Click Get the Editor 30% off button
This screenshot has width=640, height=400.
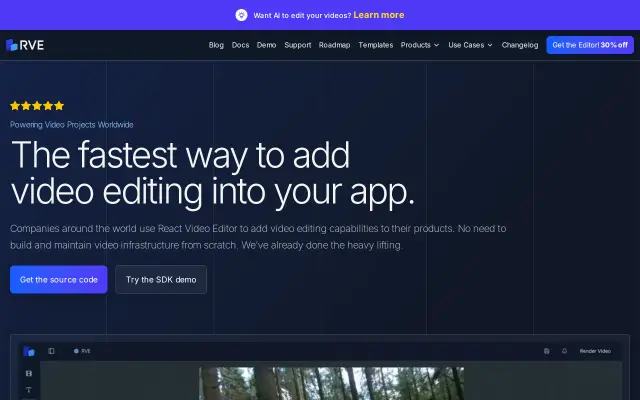click(x=590, y=45)
